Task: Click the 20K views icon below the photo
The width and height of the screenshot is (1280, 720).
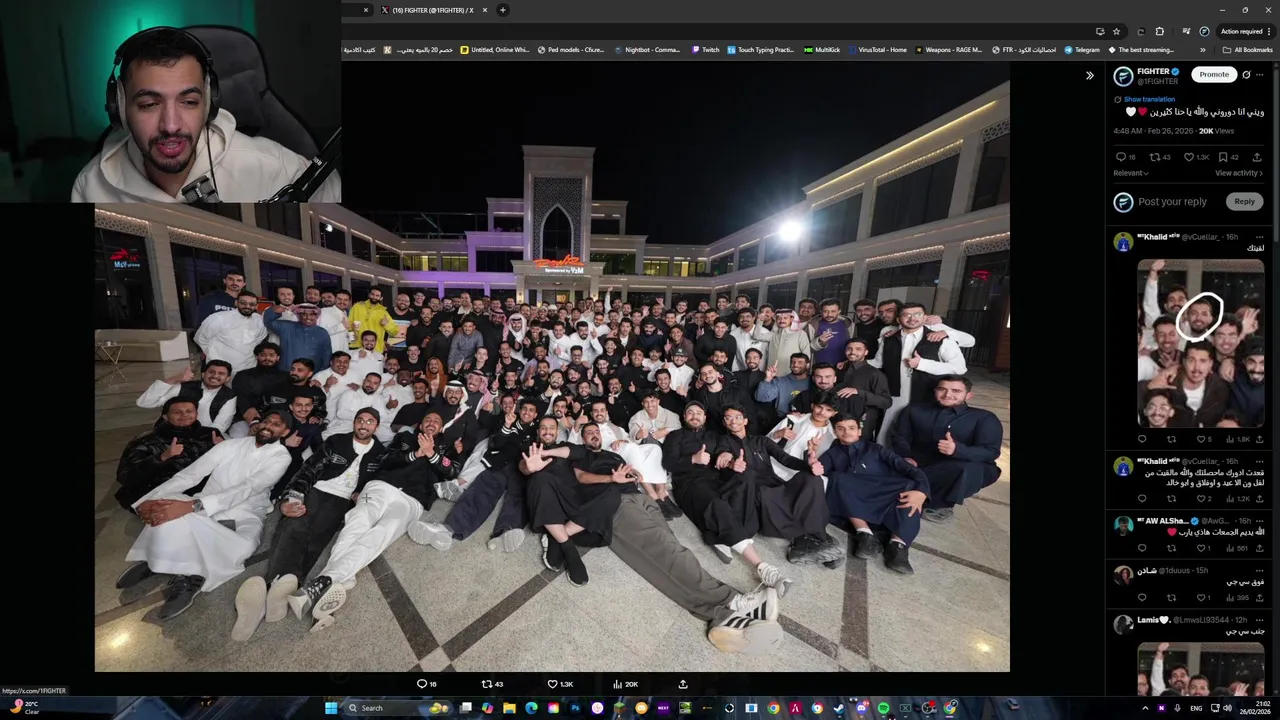Action: coord(618,684)
